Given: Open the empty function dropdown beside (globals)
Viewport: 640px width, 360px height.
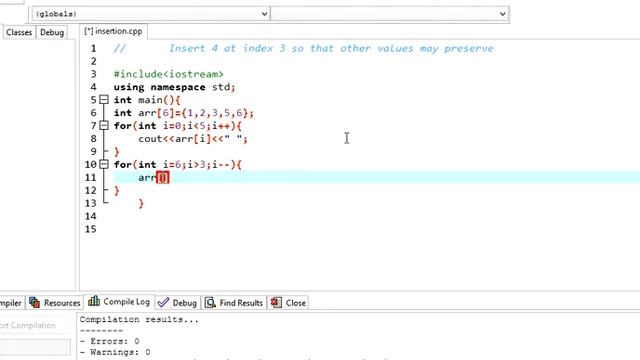Looking at the screenshot, I should click(389, 14).
